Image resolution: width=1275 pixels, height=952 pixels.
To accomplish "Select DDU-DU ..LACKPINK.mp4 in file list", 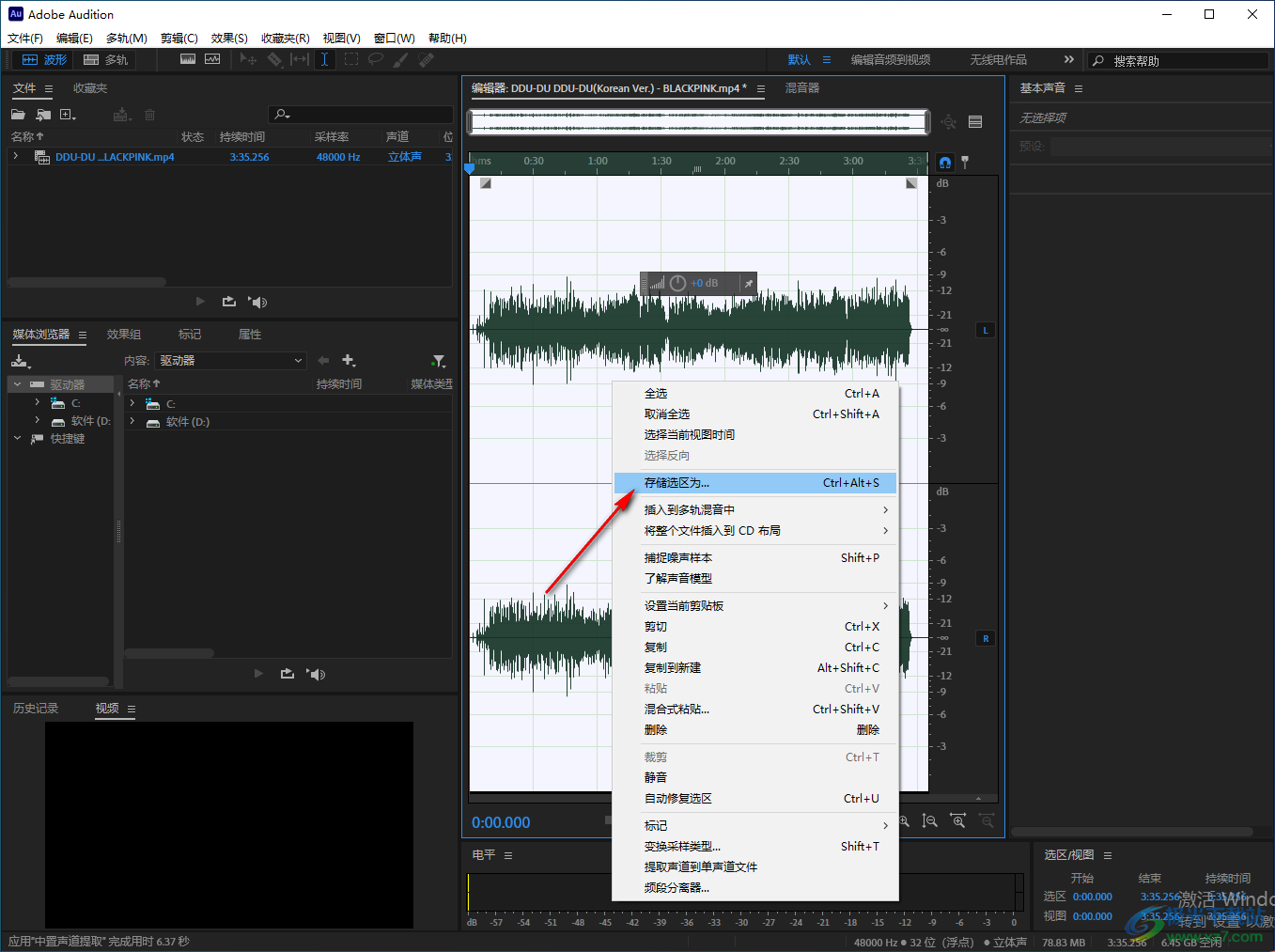I will (115, 157).
